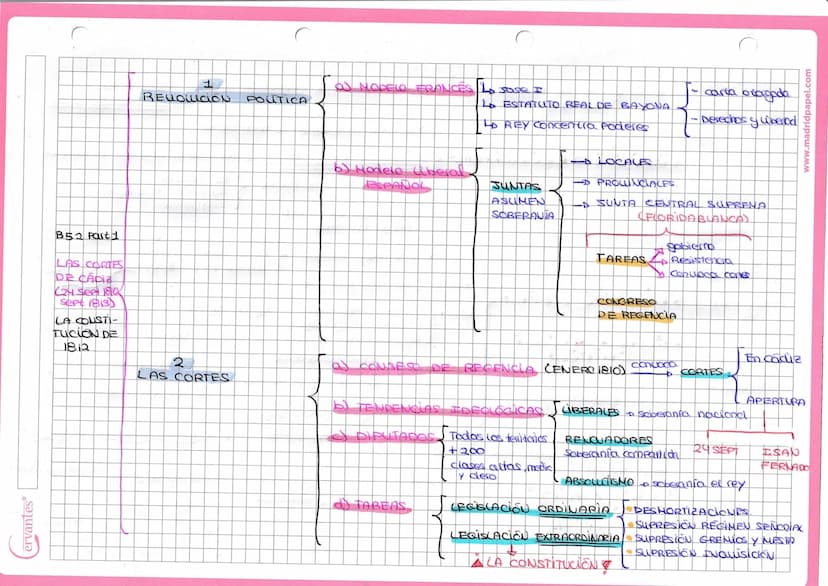
Task: Click the heading "REVOLUCIÓN POLÍTICA"
Action: click(225, 98)
